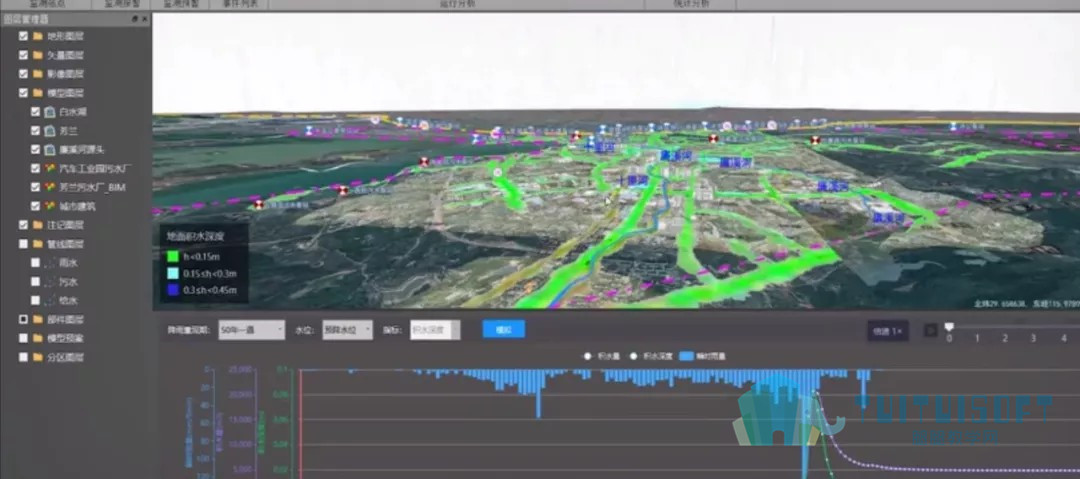Click the icon beside 城市建筑

tap(50, 205)
